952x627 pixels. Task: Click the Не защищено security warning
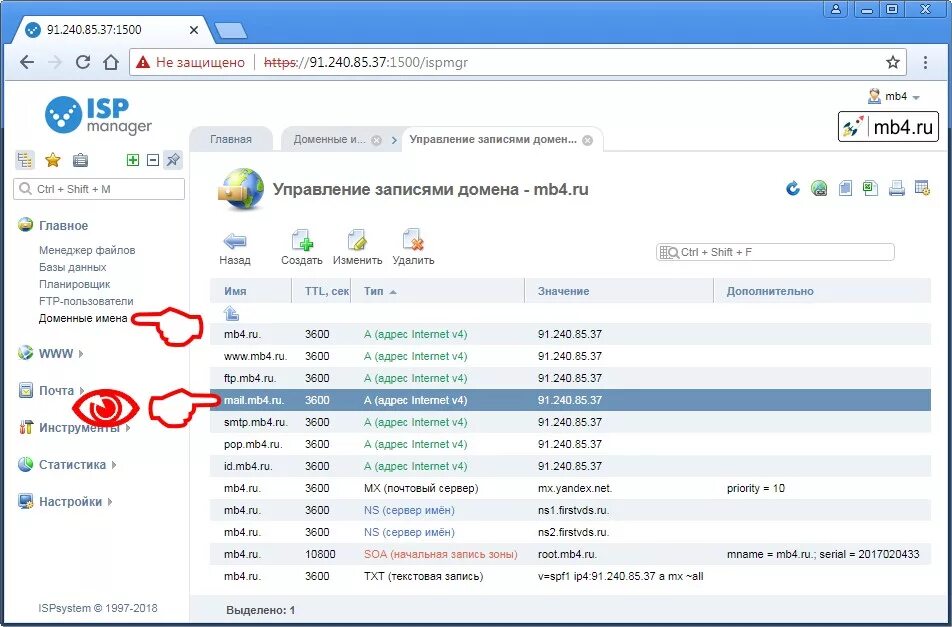coord(190,62)
